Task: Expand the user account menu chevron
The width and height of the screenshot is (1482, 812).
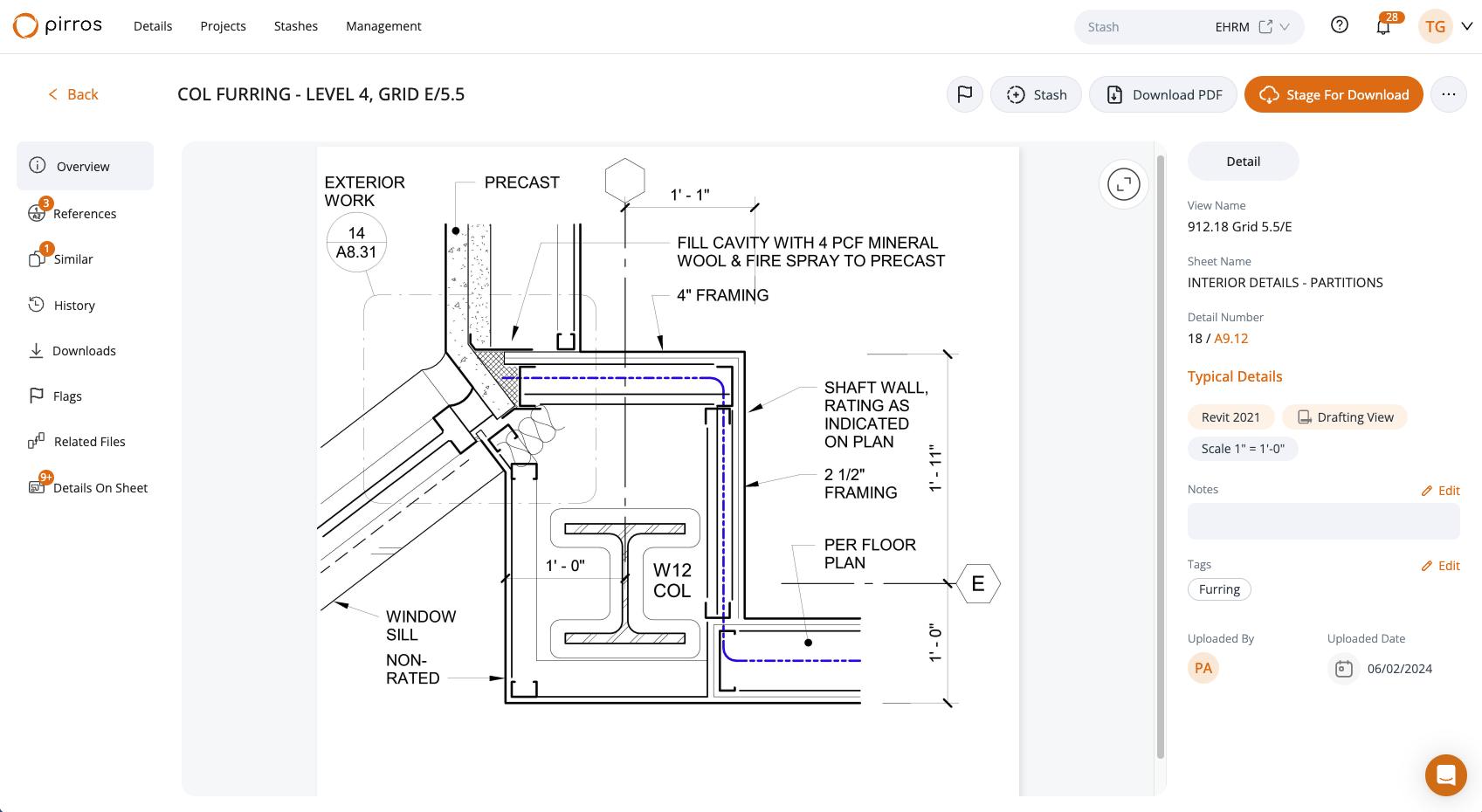Action: point(1467,26)
